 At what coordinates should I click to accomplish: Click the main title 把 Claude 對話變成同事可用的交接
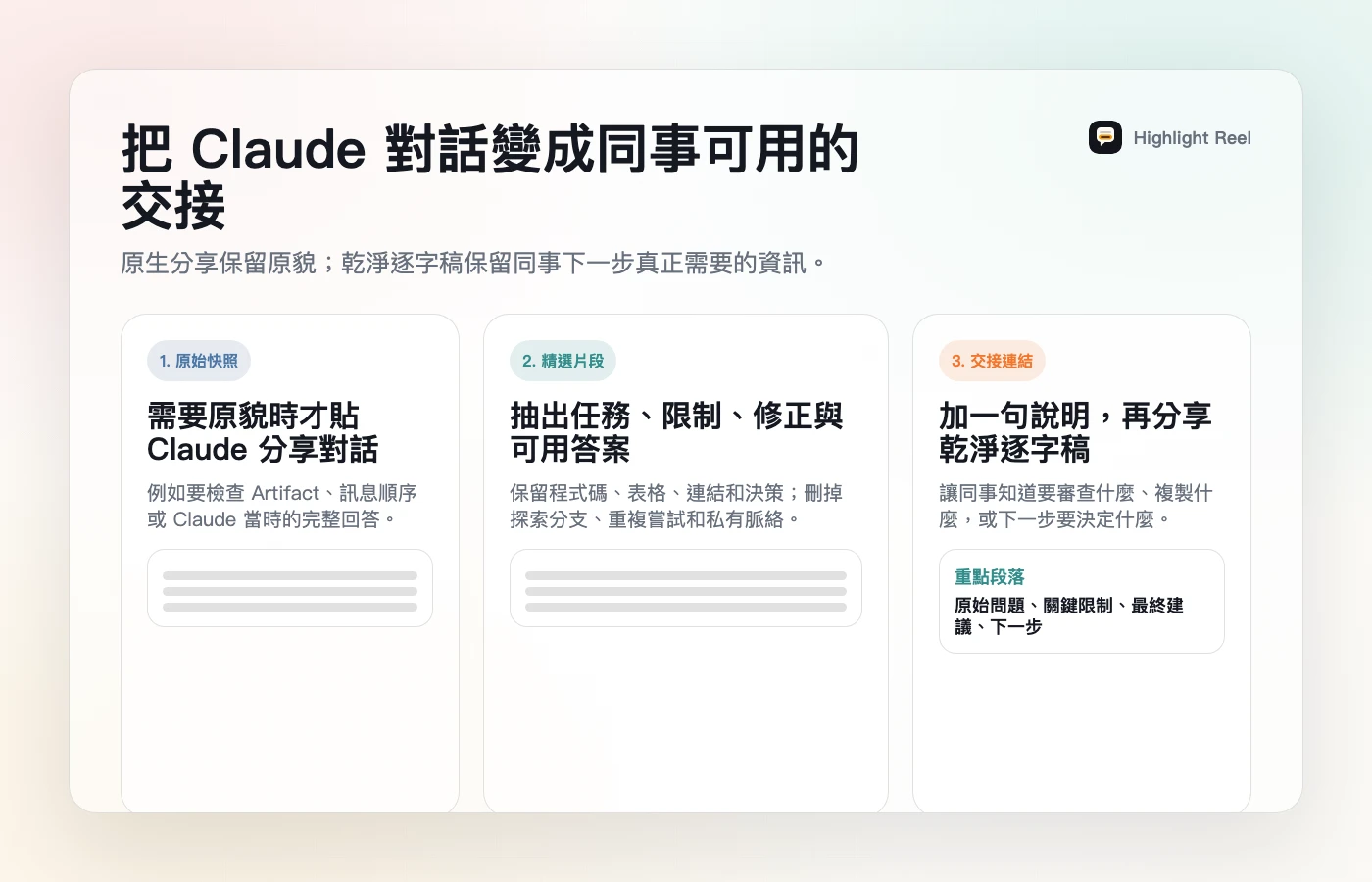point(490,177)
